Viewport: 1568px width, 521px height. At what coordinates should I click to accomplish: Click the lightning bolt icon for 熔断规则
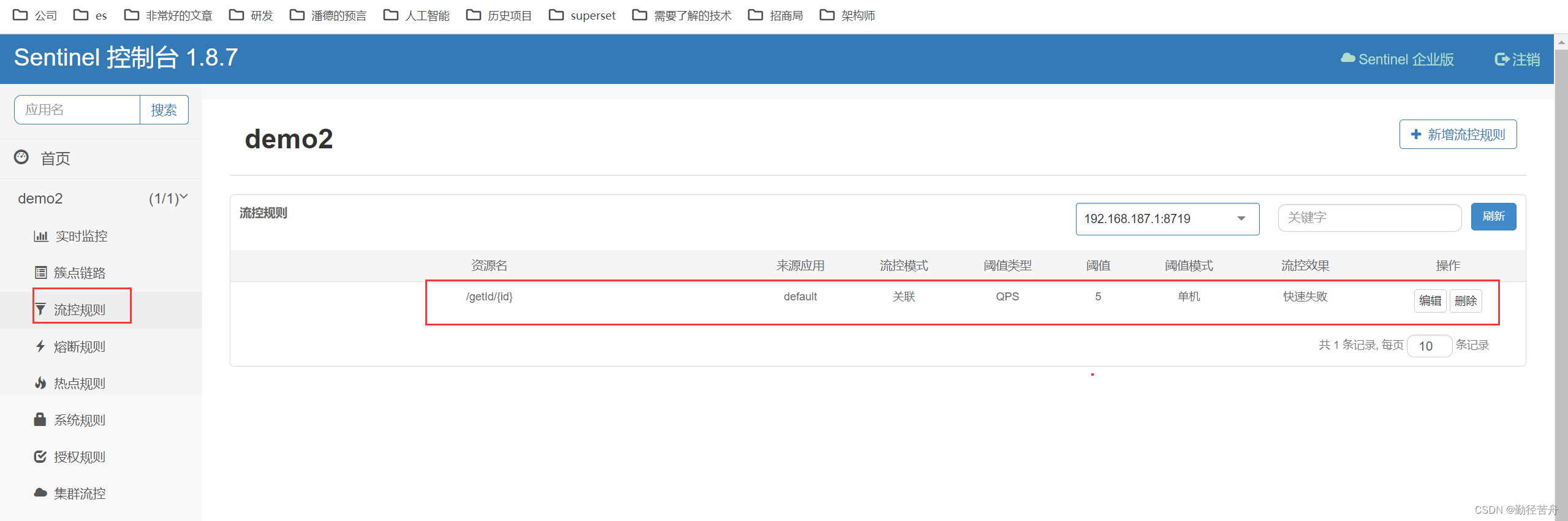point(40,346)
